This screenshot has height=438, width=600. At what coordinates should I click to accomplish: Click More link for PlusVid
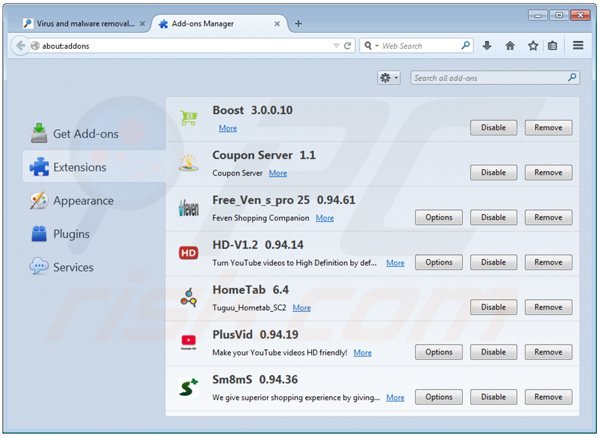(x=362, y=353)
